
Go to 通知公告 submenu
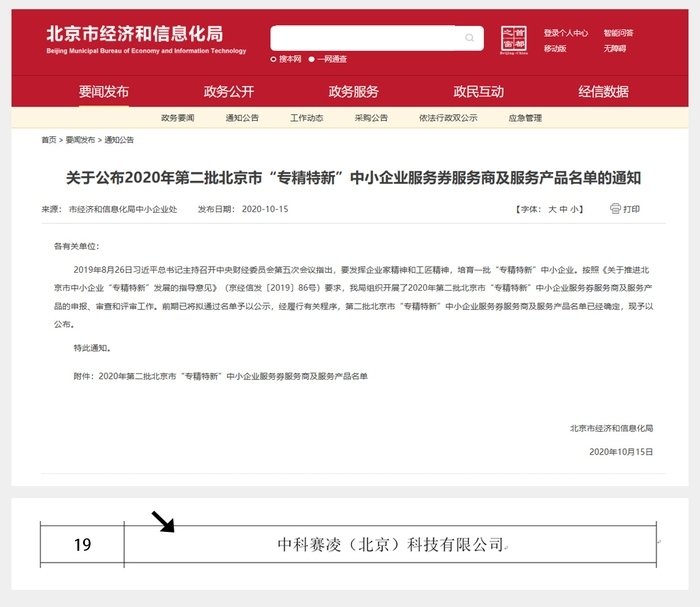click(x=242, y=118)
